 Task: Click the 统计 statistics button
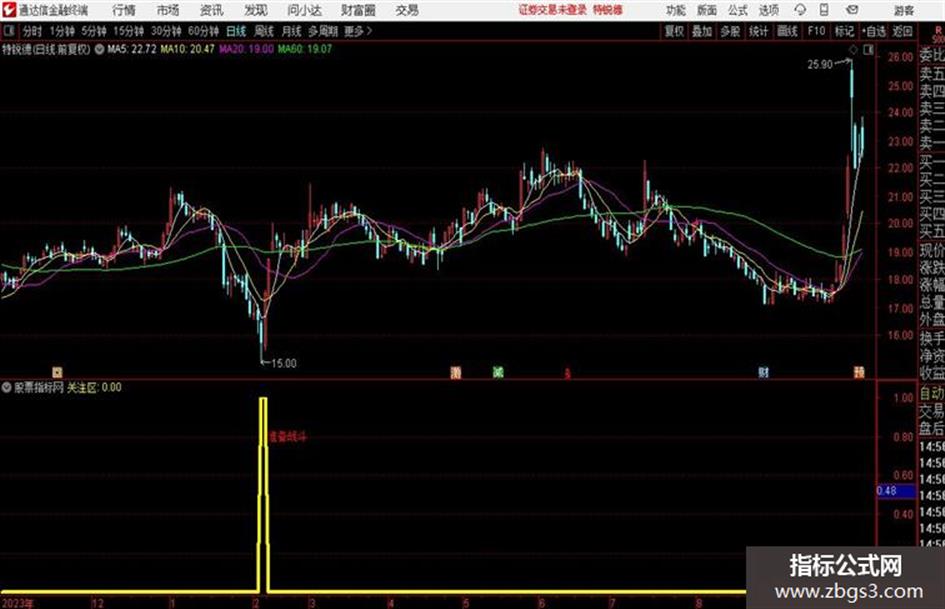click(758, 31)
